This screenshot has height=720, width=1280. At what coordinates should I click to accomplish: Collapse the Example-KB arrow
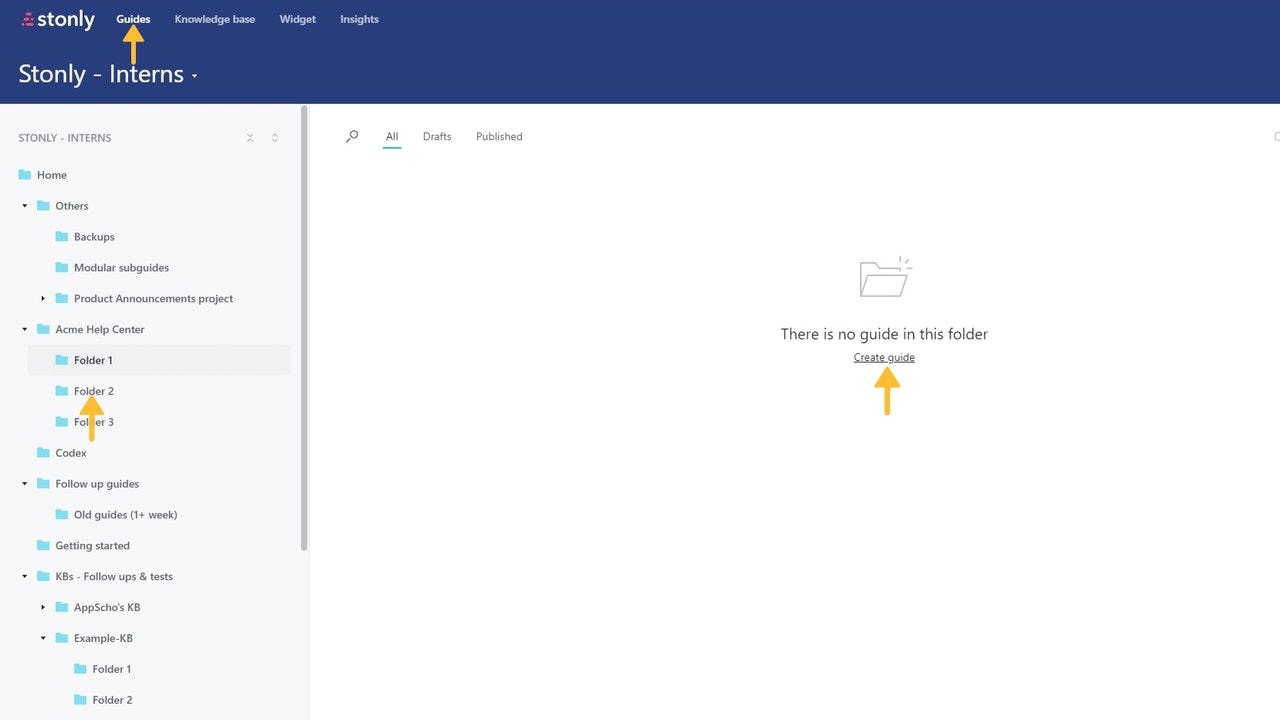[43, 638]
